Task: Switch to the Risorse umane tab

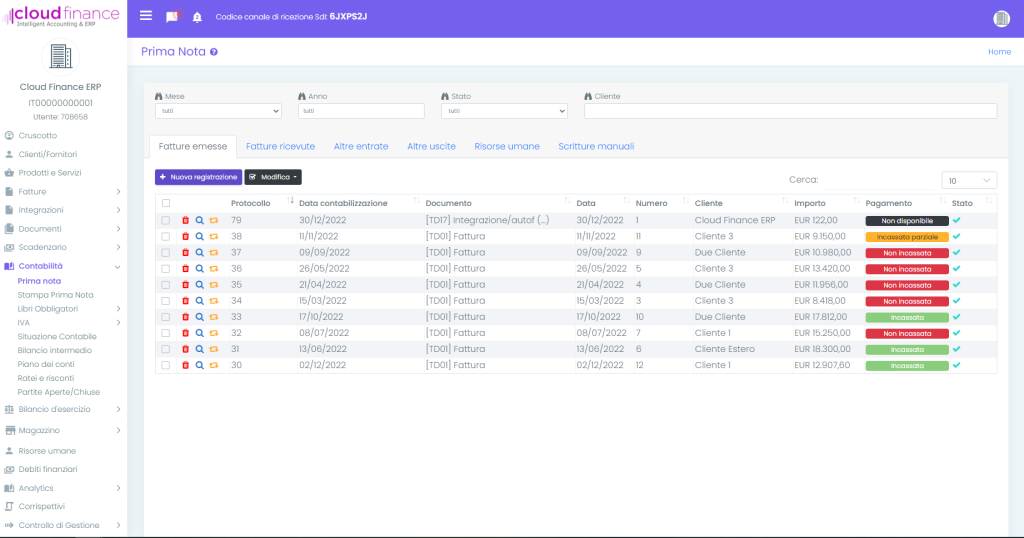Action: coord(507,146)
